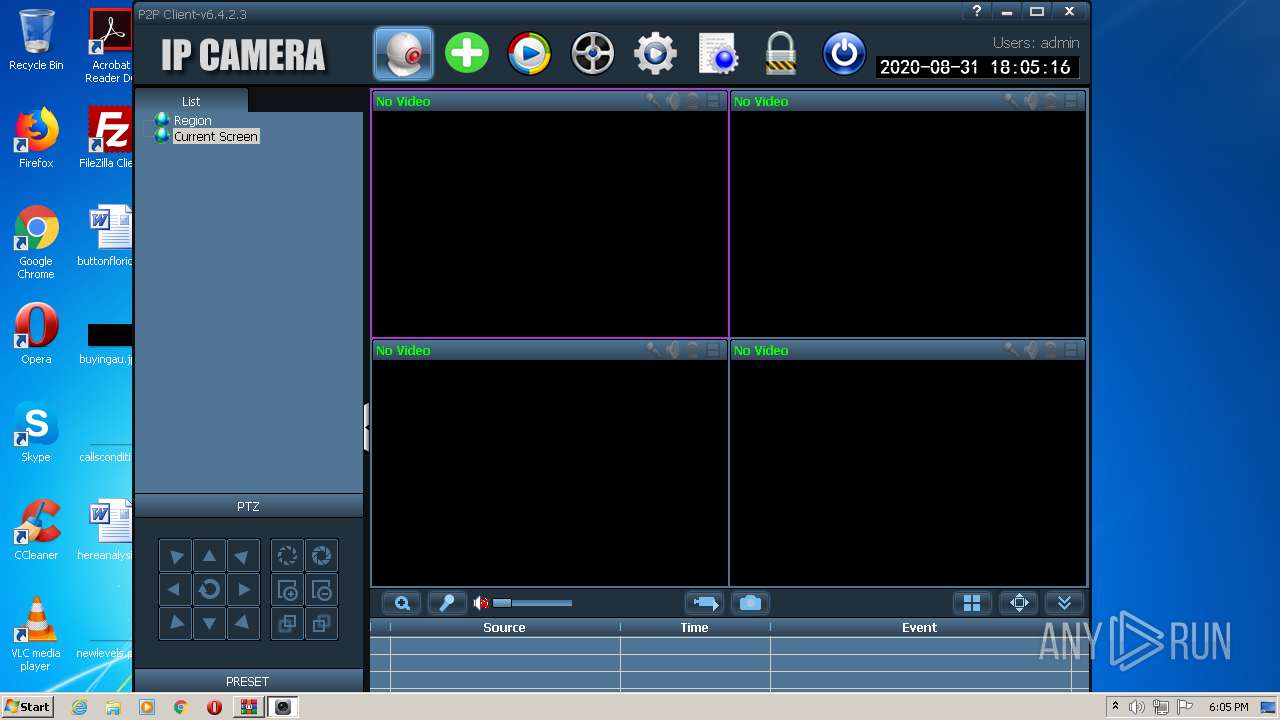Open the colorful playback icon
This screenshot has height=720, width=1280.
point(530,53)
